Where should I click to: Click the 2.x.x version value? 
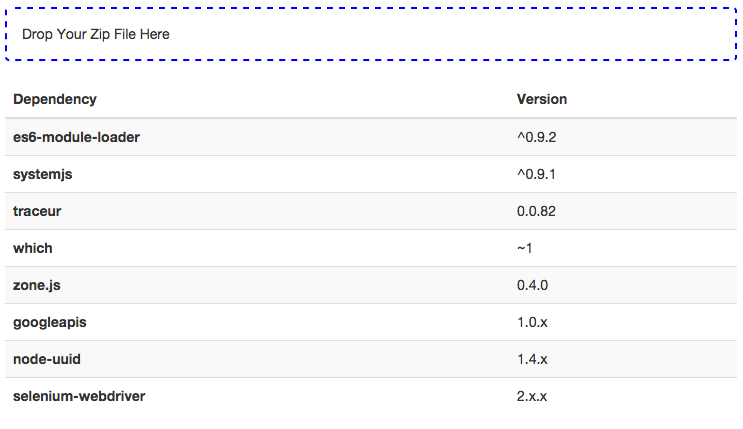[532, 396]
